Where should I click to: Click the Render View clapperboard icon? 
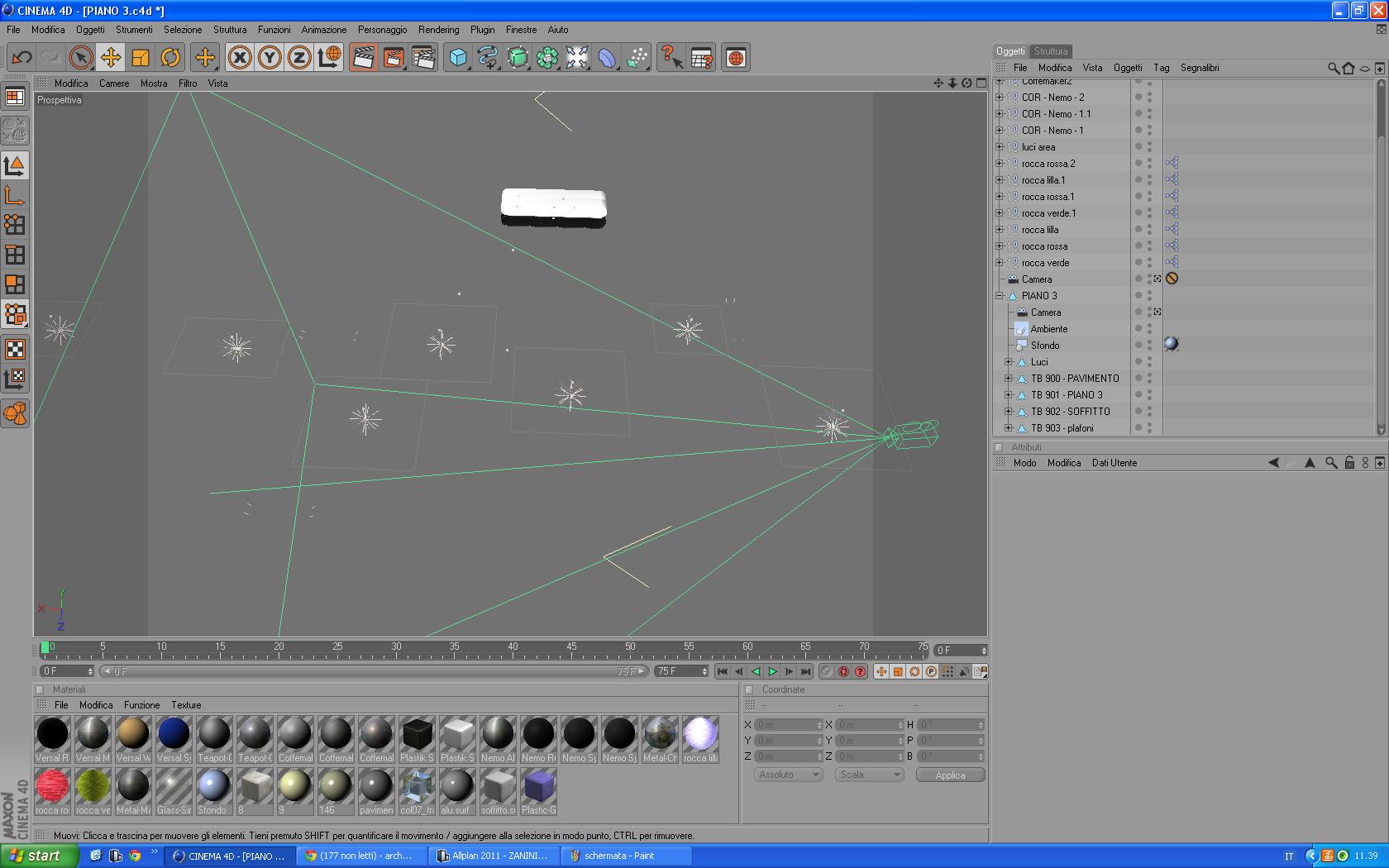pyautogui.click(x=363, y=58)
